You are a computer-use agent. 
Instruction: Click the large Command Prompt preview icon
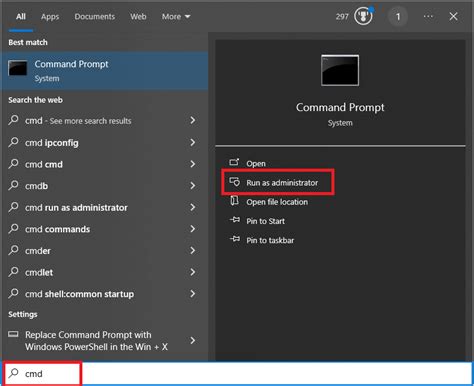coord(340,70)
